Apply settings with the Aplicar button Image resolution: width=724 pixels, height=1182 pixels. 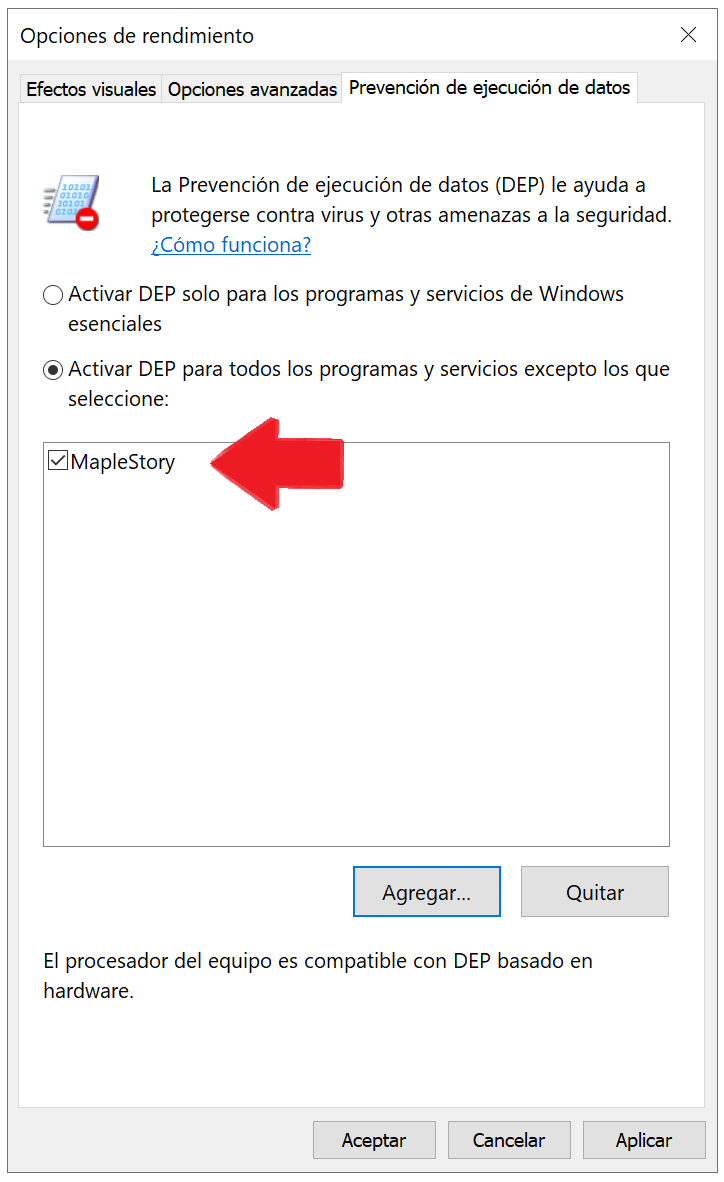coord(644,1140)
